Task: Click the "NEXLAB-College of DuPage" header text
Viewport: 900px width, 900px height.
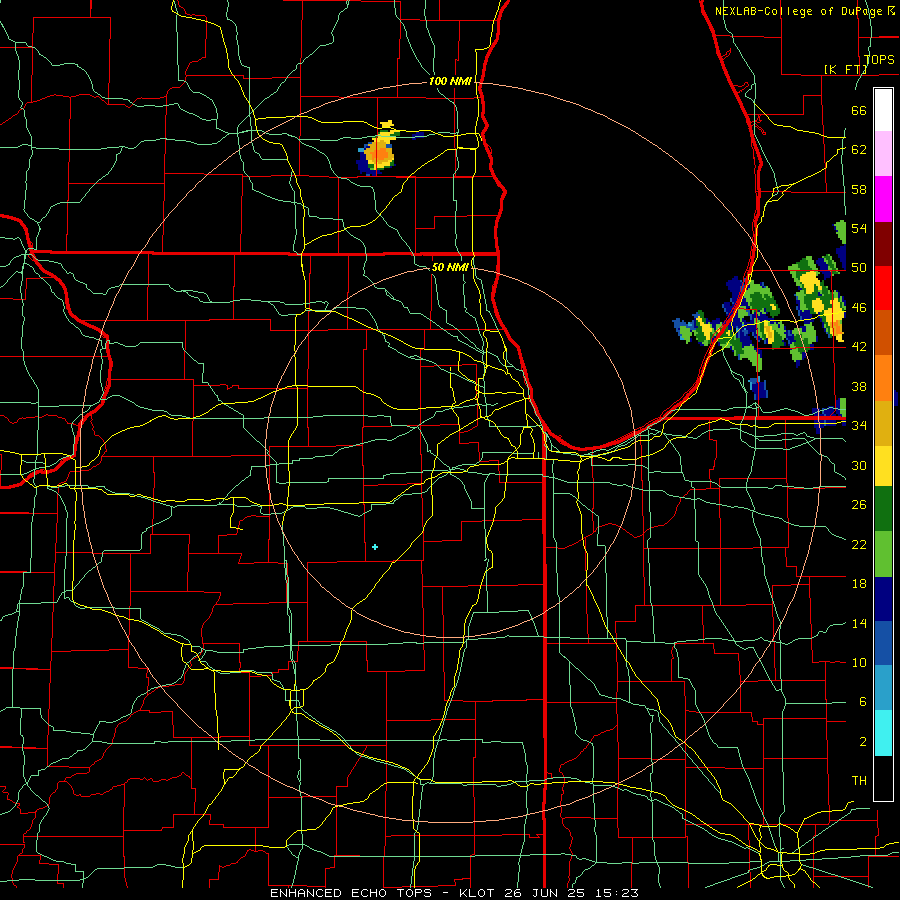Action: [799, 11]
